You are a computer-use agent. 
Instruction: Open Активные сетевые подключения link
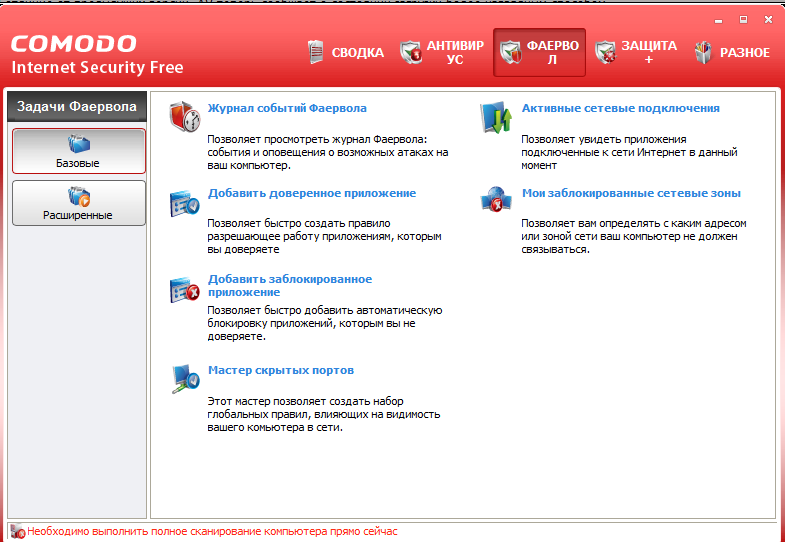pos(621,108)
